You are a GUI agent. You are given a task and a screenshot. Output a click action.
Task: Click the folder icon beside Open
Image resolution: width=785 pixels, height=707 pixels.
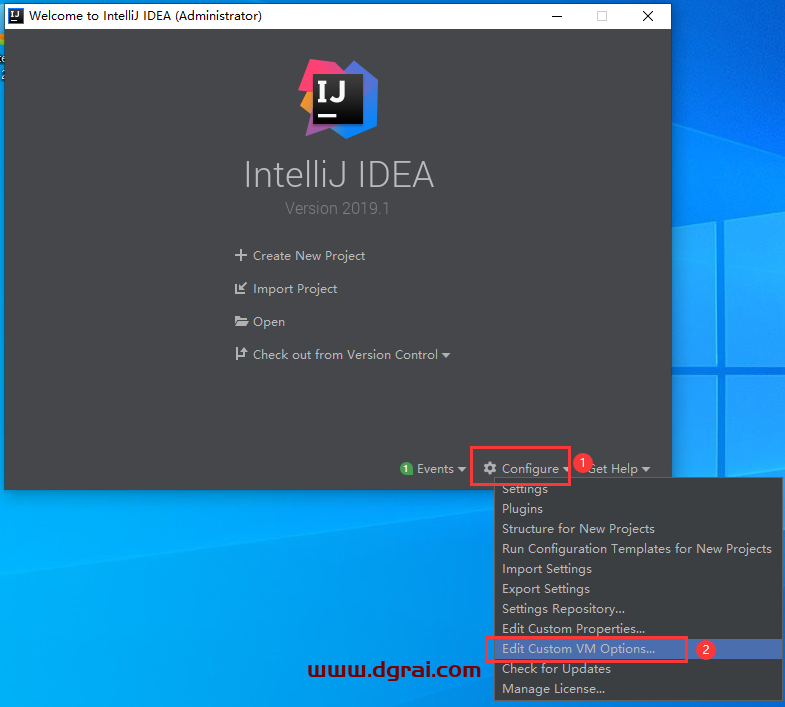[241, 321]
